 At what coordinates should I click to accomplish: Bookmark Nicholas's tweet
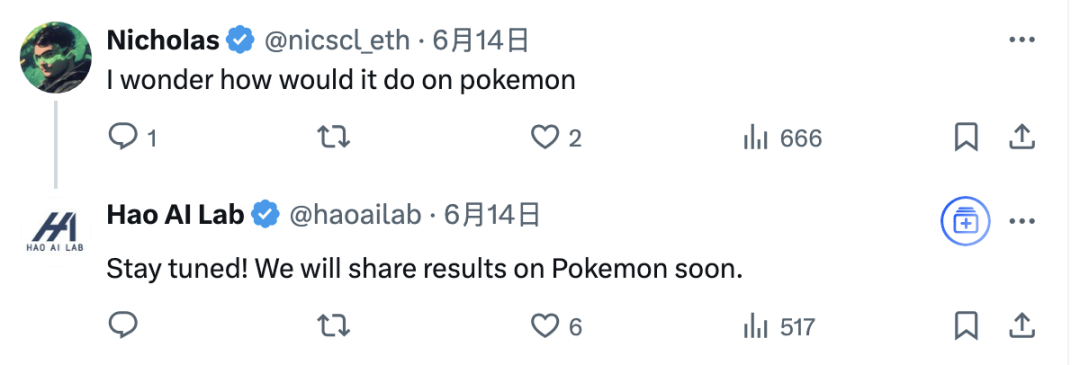coord(966,138)
